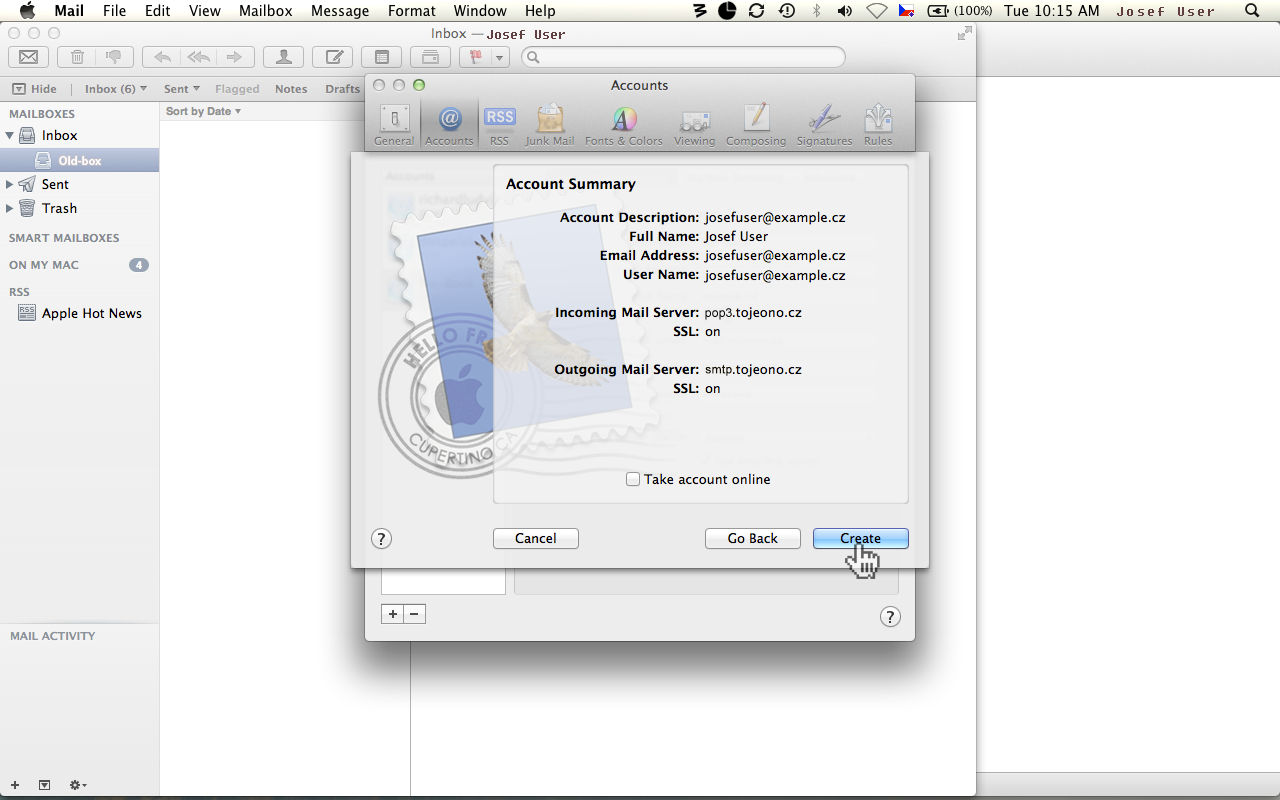Image resolution: width=1280 pixels, height=800 pixels.
Task: Open the File menu
Action: (114, 11)
